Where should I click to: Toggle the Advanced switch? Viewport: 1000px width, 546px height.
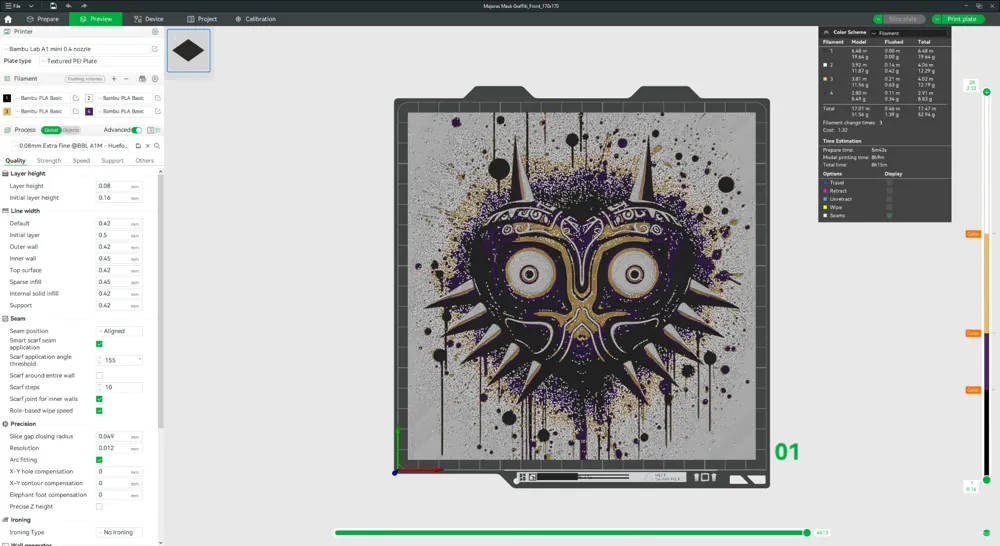(x=136, y=130)
